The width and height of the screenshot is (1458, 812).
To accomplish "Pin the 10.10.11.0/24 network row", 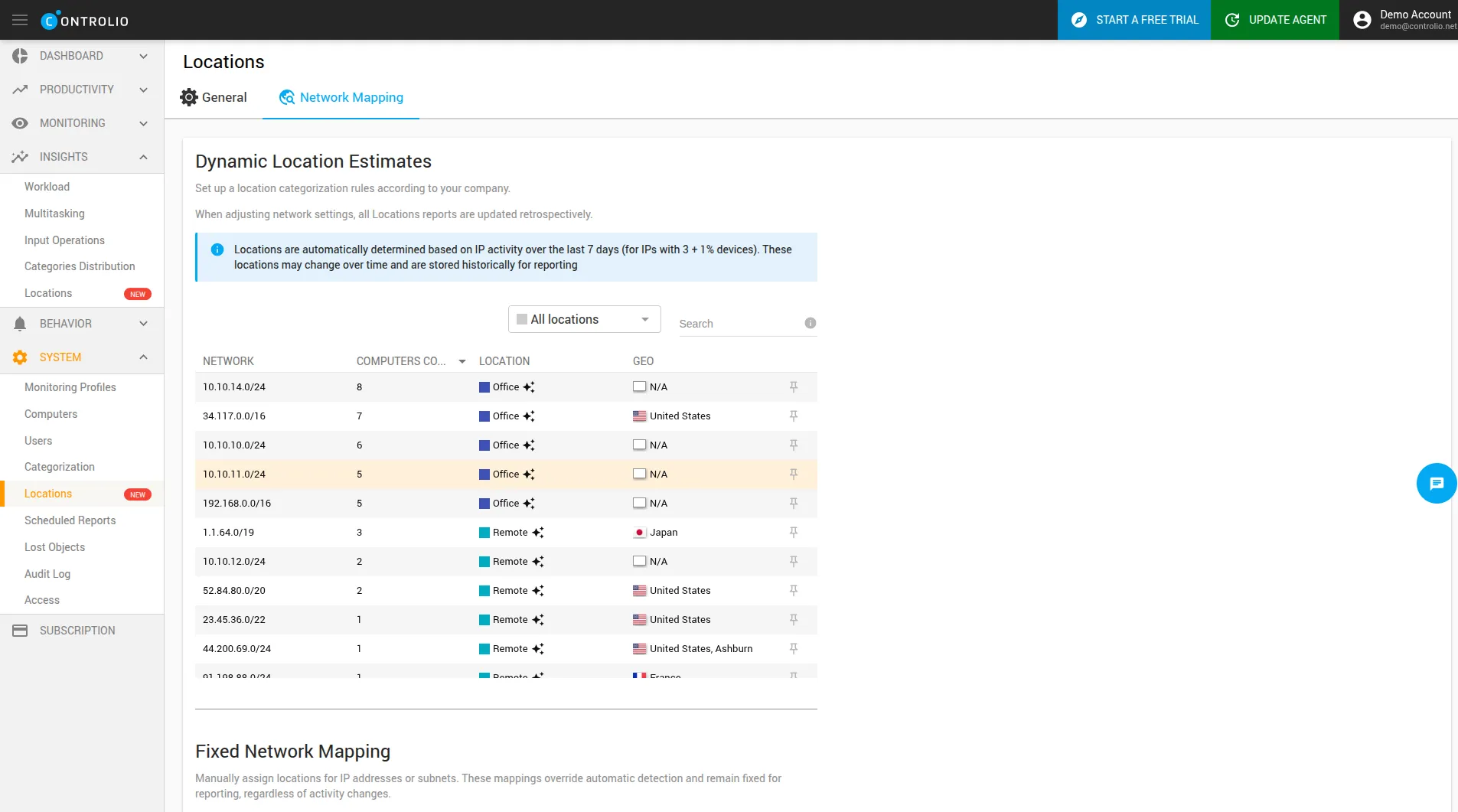I will (794, 474).
